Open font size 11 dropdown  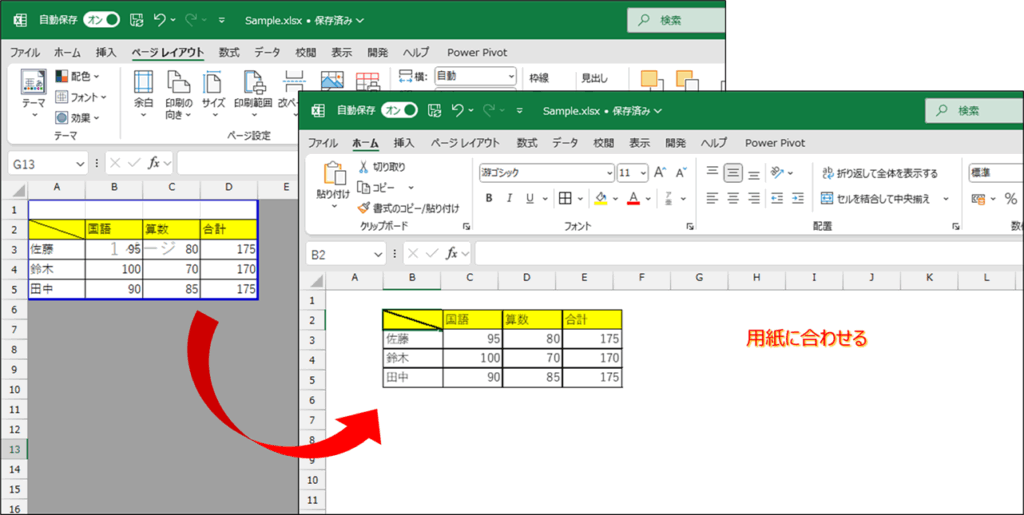click(x=643, y=173)
